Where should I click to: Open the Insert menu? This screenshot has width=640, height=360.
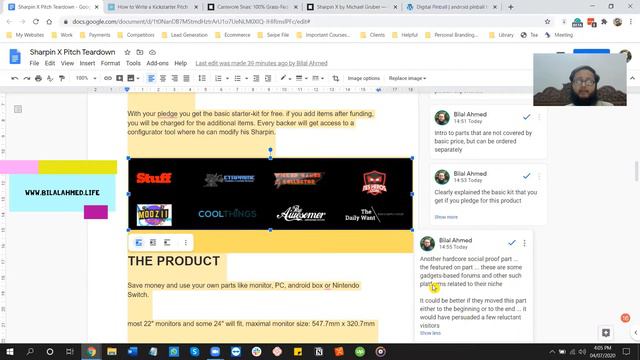[87, 63]
